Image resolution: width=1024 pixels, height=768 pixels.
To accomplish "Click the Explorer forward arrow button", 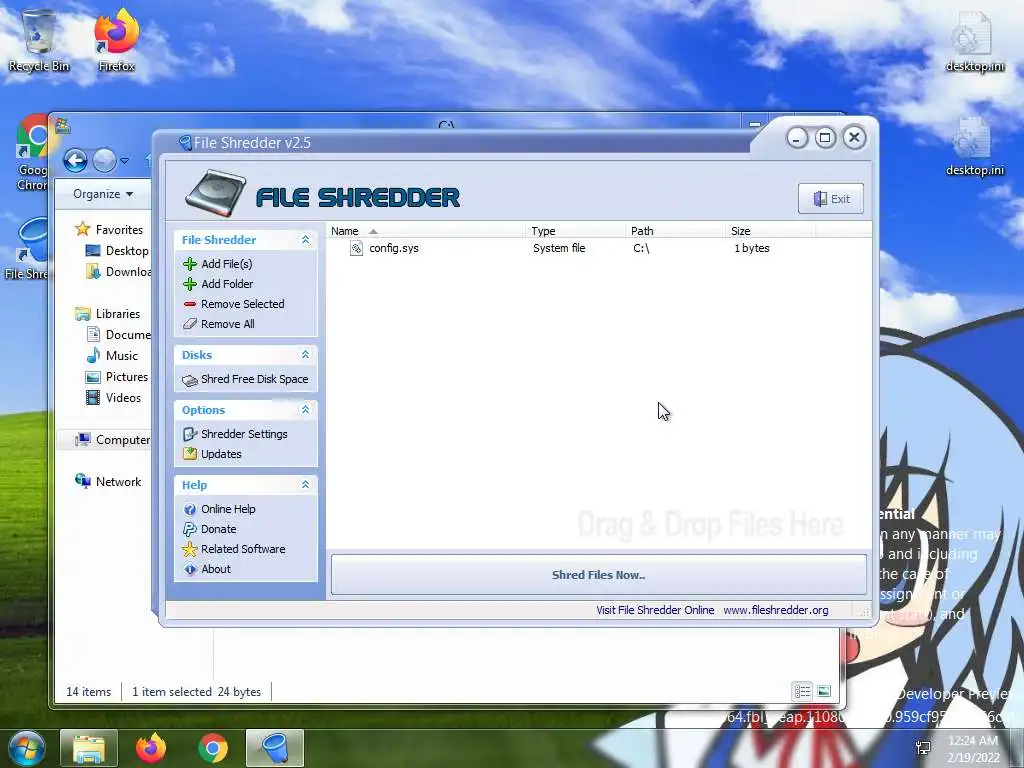I will [x=104, y=160].
